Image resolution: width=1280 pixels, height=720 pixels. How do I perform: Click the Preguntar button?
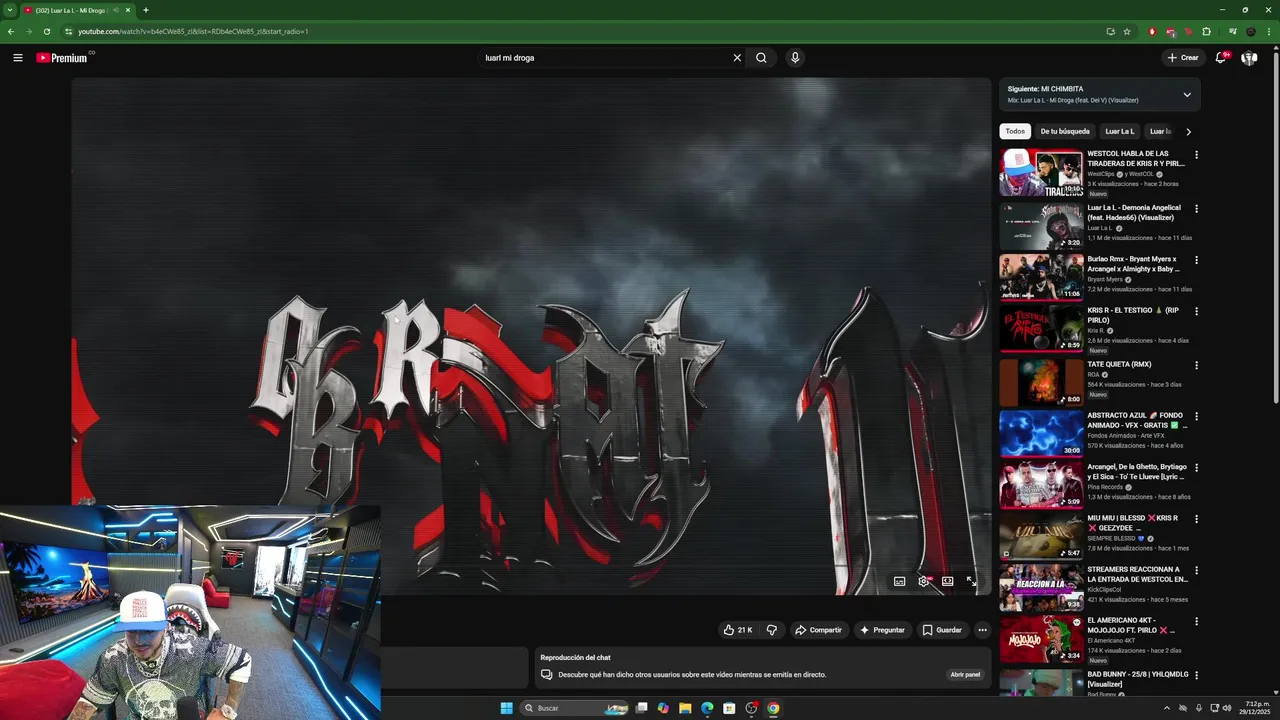point(882,630)
